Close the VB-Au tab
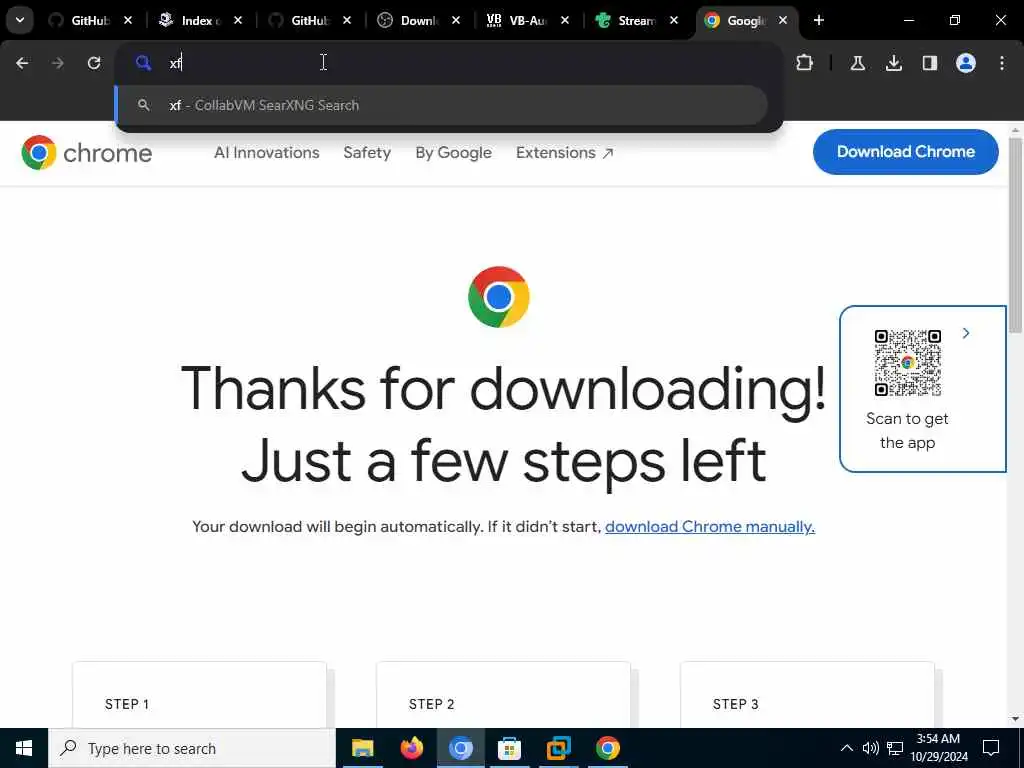 [x=565, y=20]
